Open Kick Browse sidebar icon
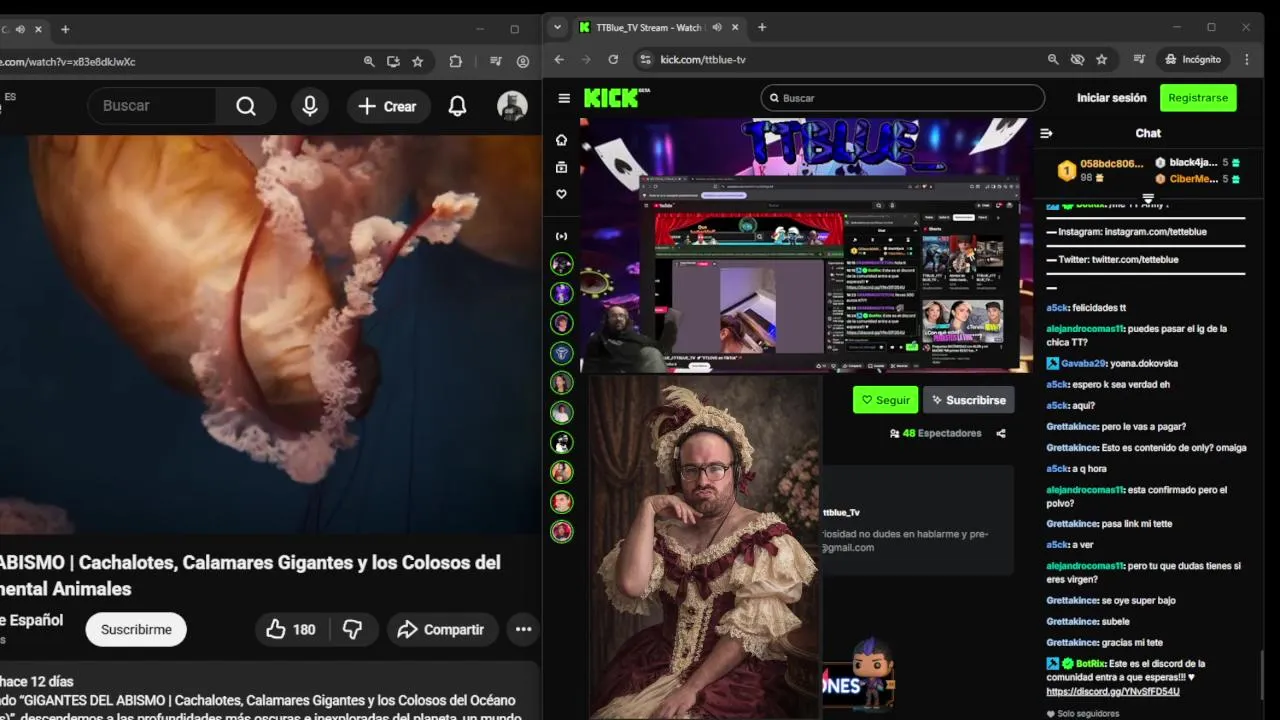 561,167
